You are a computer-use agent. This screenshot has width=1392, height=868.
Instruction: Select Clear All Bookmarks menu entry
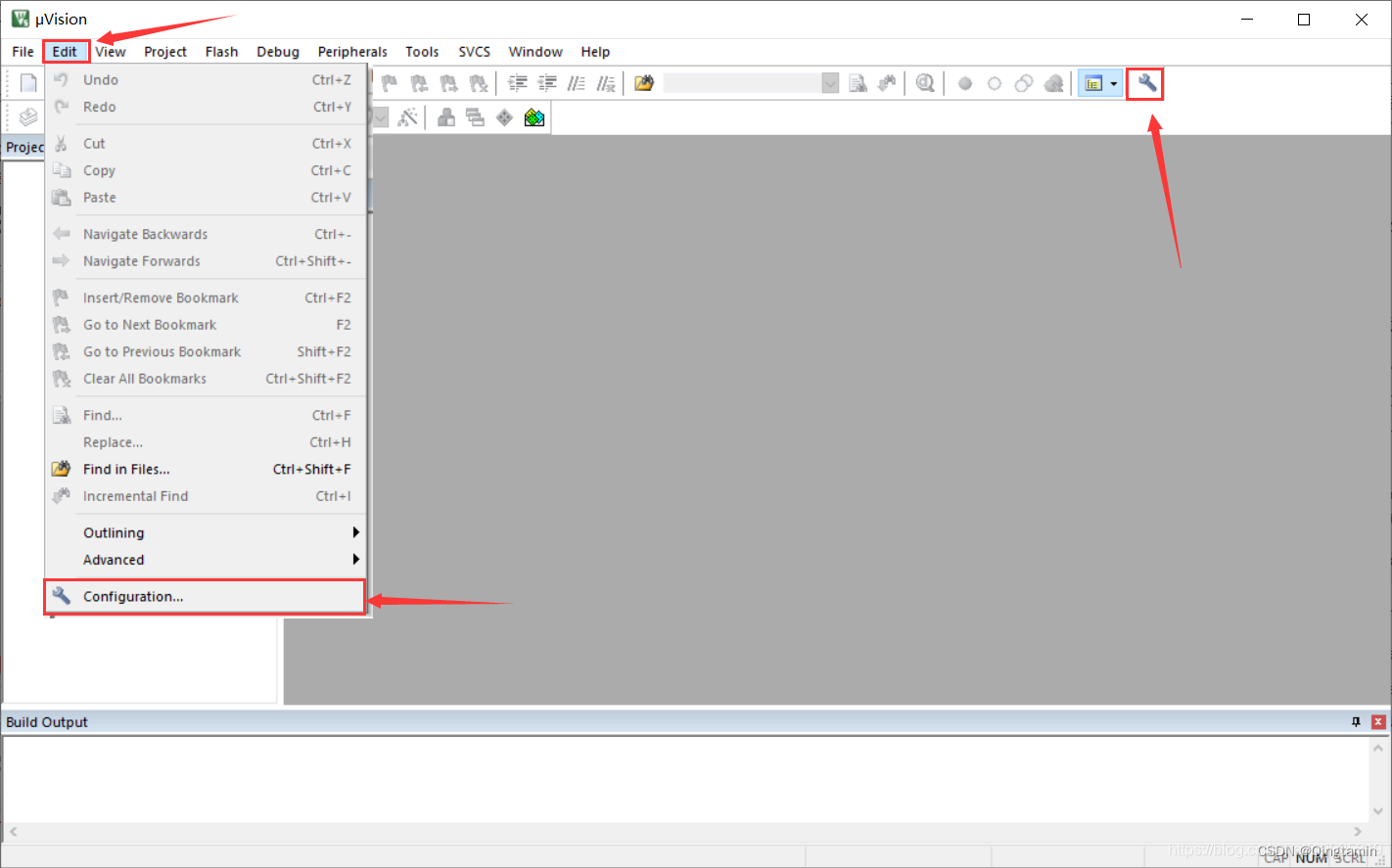tap(206, 379)
